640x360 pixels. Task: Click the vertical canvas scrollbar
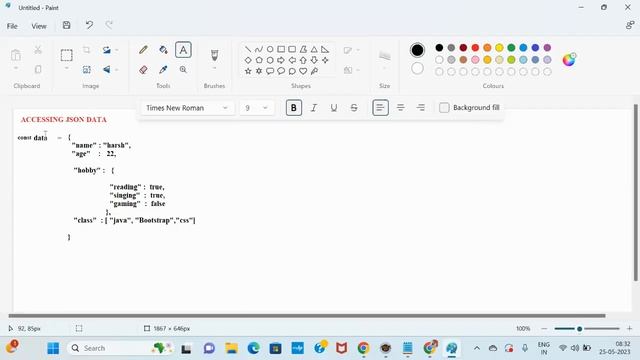click(x=636, y=193)
